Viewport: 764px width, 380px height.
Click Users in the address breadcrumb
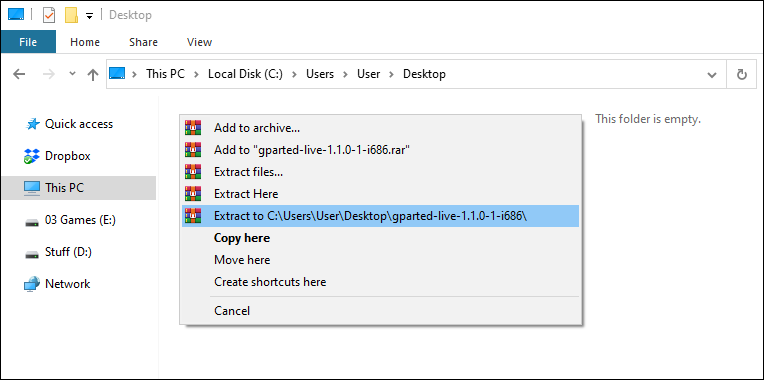point(320,74)
